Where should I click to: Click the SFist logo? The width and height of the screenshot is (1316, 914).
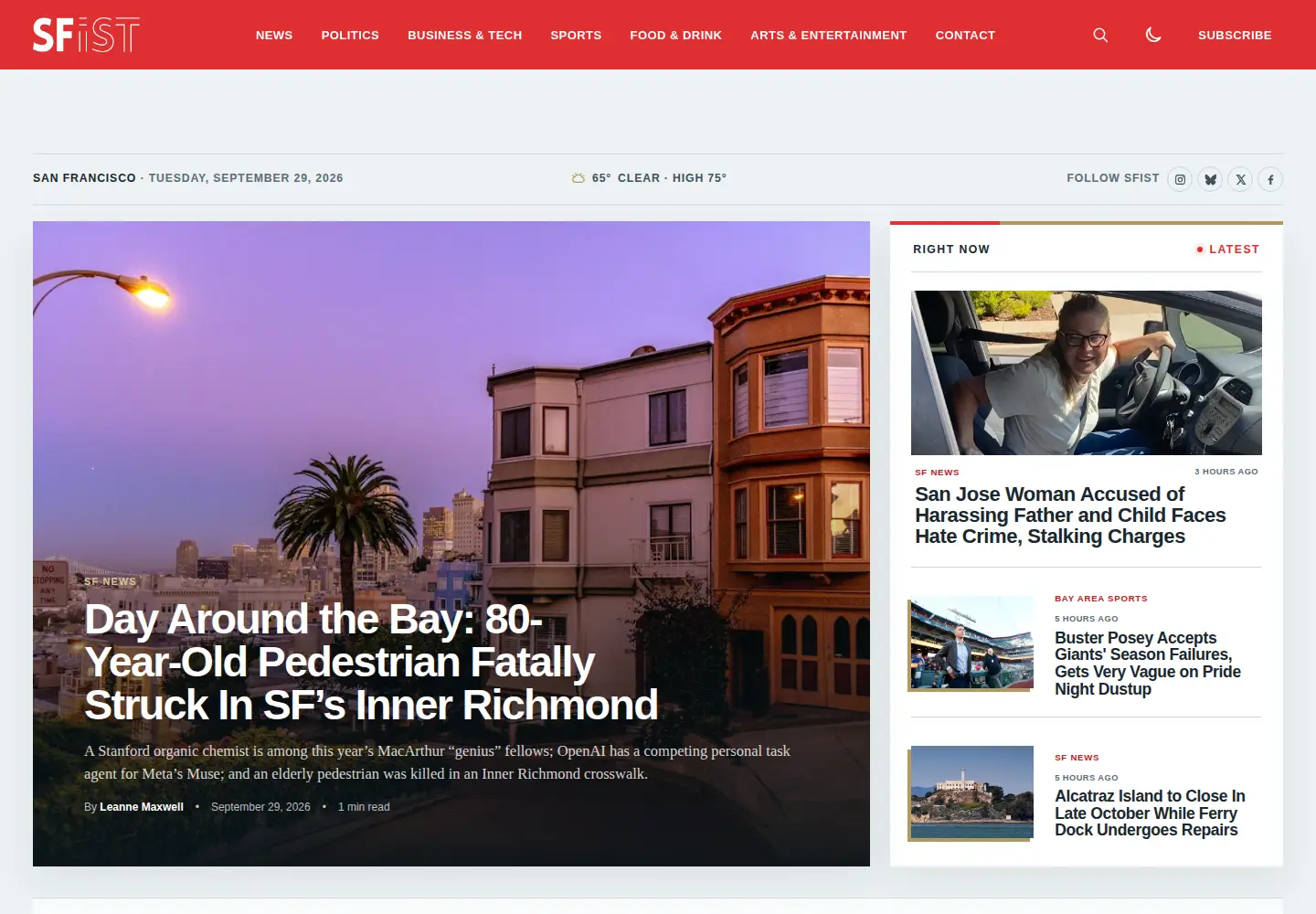[x=86, y=35]
